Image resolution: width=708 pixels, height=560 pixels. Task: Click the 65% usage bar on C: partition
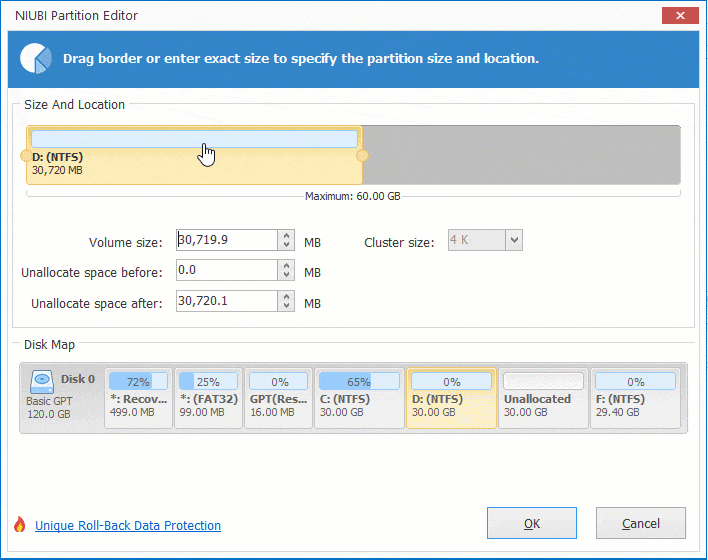[x=359, y=382]
